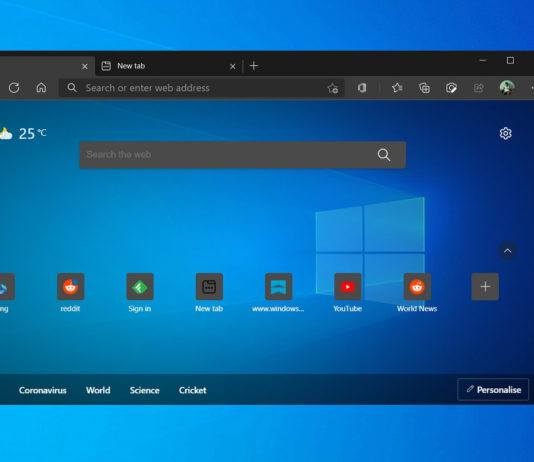Viewport: 534px width, 462px height.
Task: Open the Collections icon
Action: 424,88
